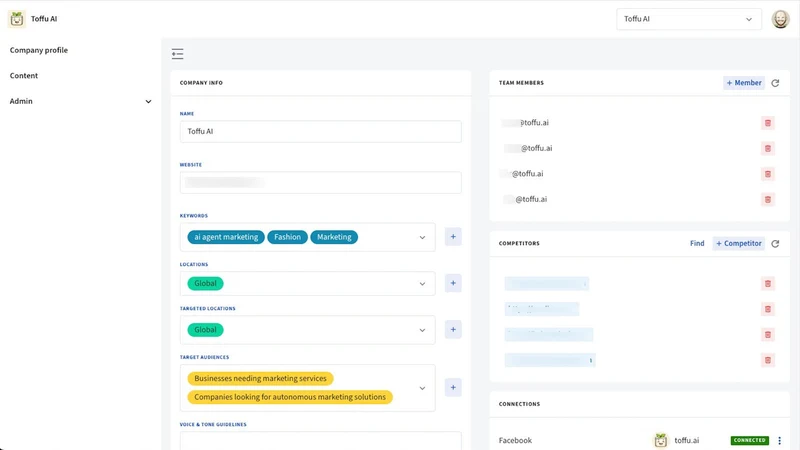Click the CONNECTED status badge

(x=749, y=440)
